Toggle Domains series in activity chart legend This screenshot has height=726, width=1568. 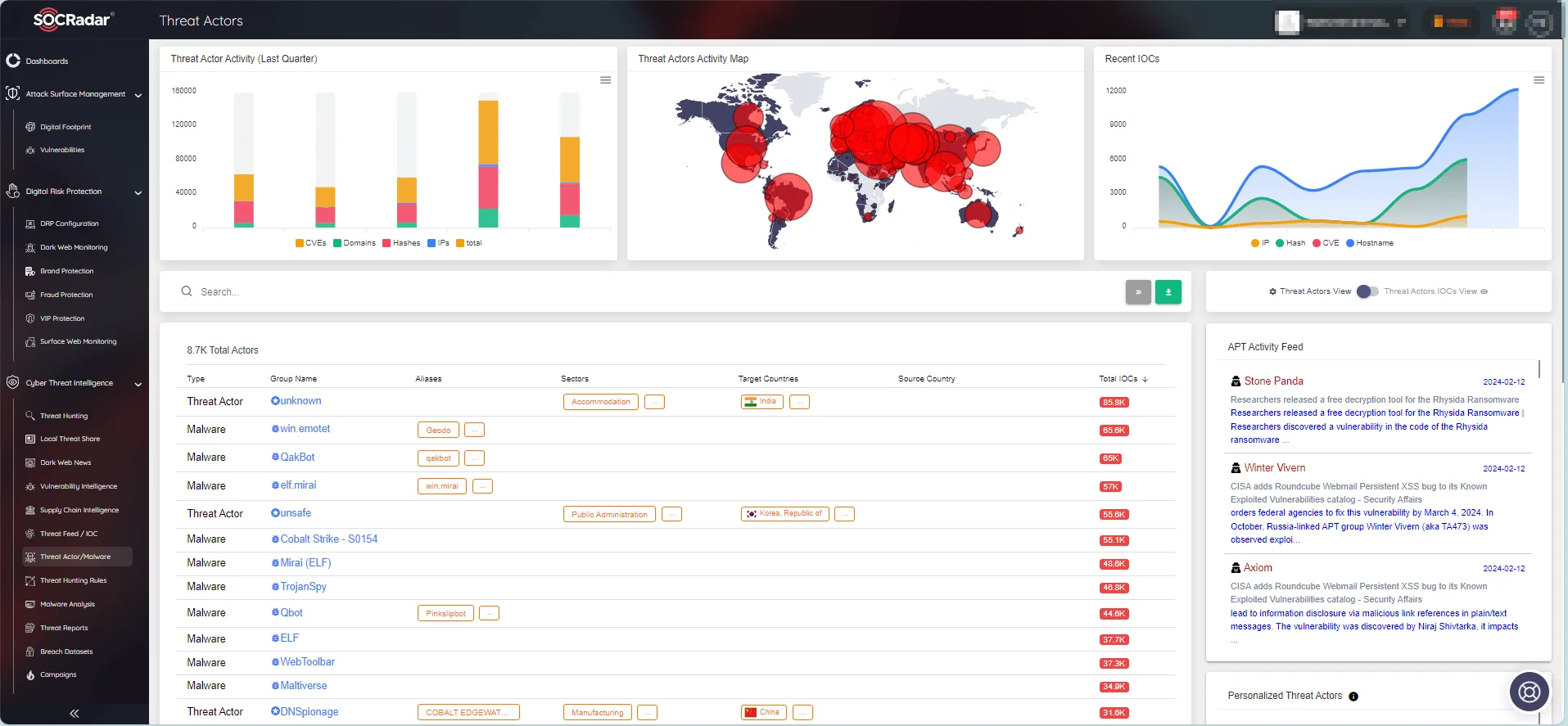[x=355, y=243]
